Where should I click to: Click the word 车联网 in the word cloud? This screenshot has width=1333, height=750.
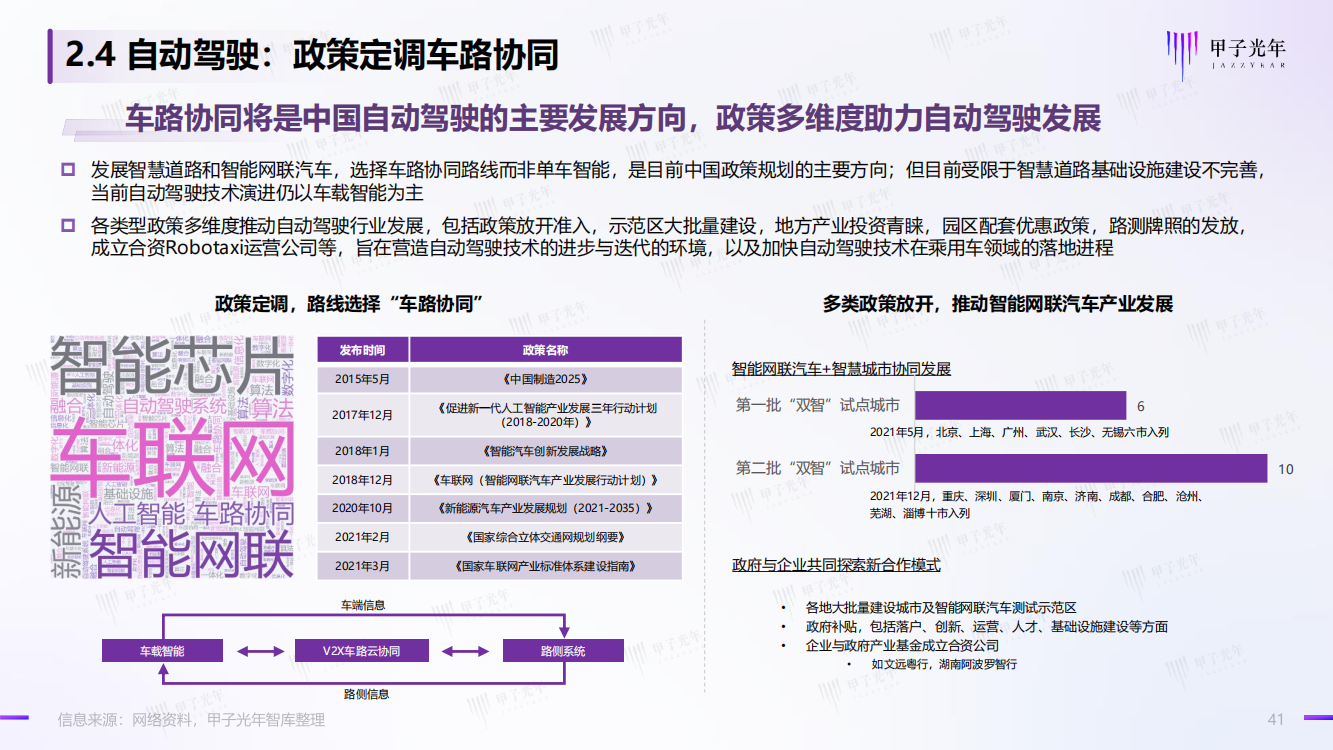click(x=176, y=459)
